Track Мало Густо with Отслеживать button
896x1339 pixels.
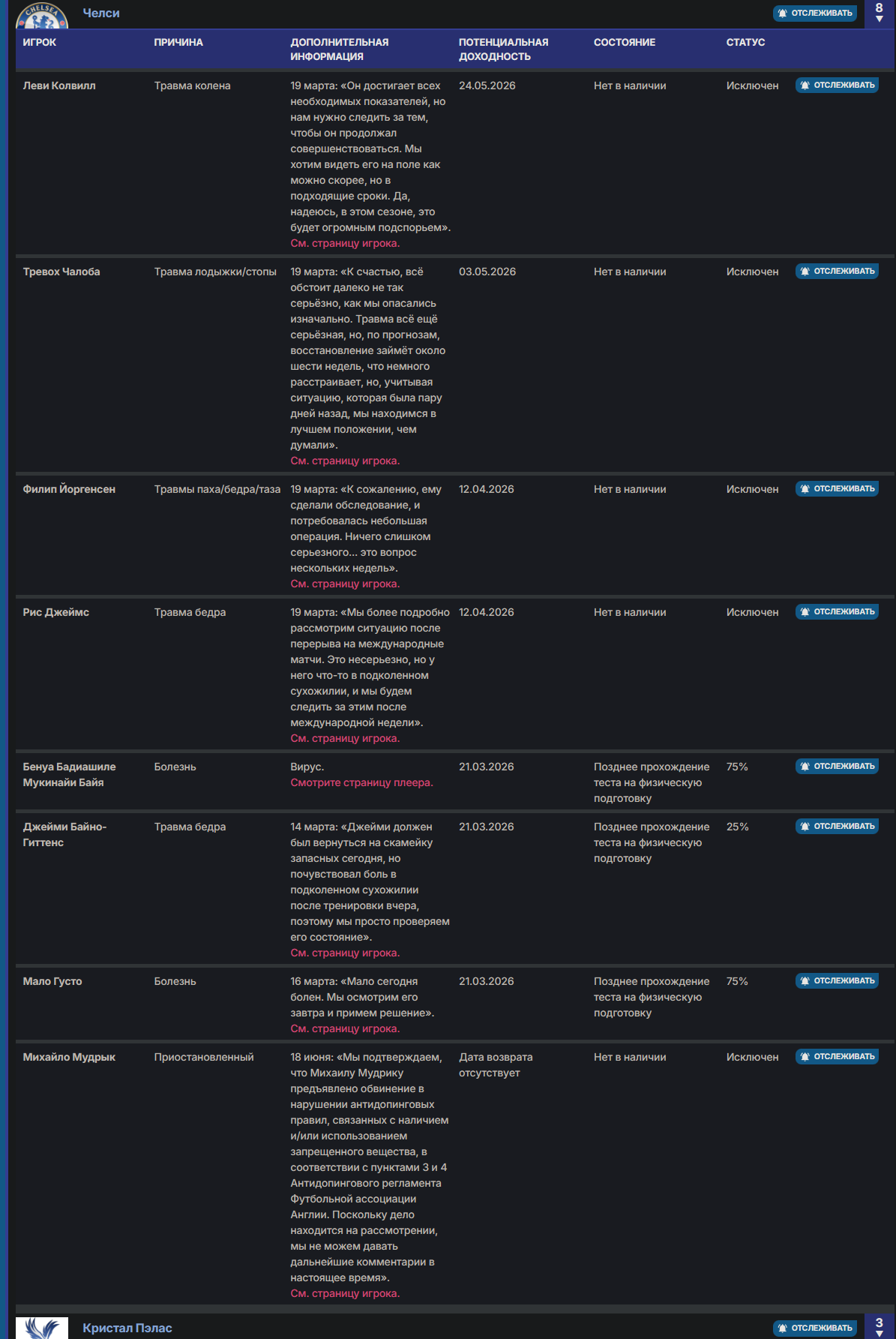click(x=837, y=981)
